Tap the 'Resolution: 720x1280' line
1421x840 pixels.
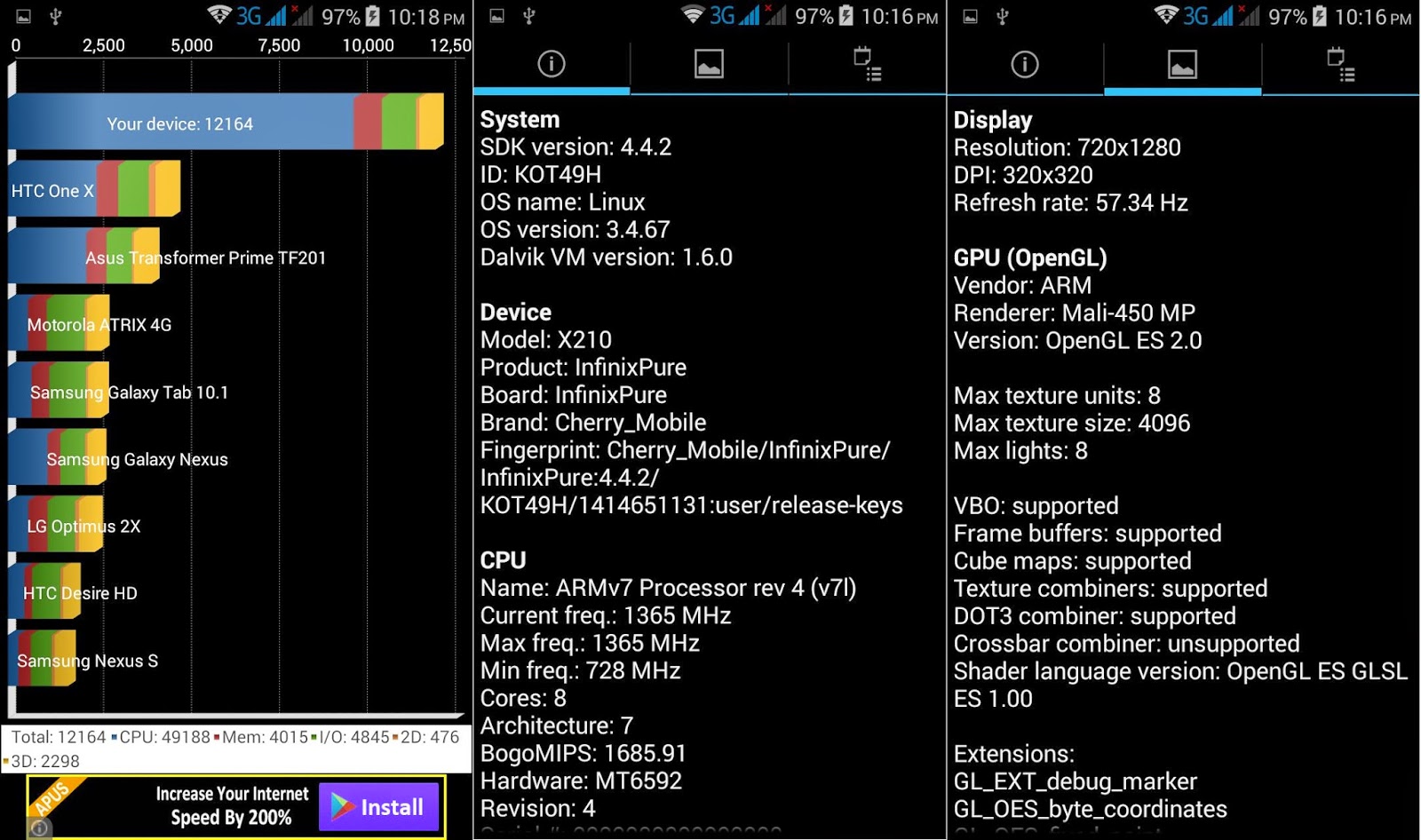pyautogui.click(x=1068, y=147)
